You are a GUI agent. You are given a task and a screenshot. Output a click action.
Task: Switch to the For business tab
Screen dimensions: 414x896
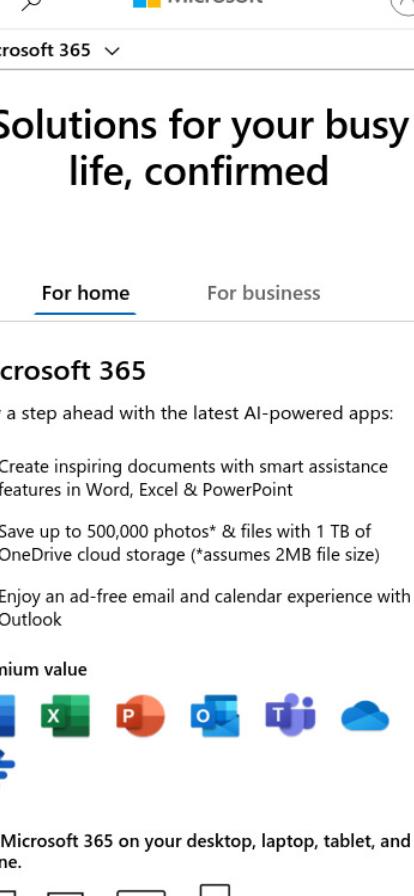(264, 293)
